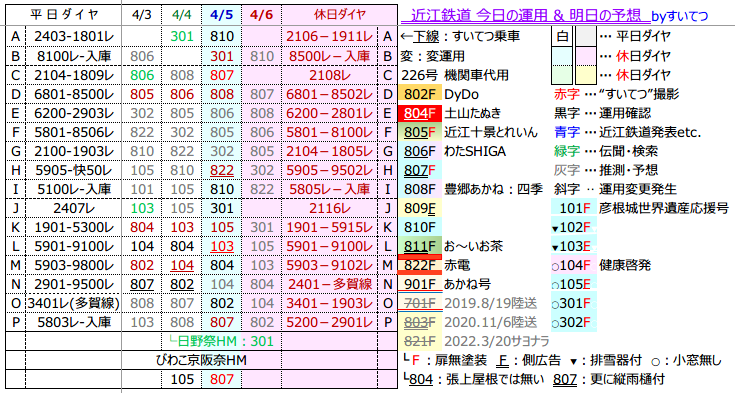
Task: Click the weekday cell 6200-2903レ
Action: (74, 113)
